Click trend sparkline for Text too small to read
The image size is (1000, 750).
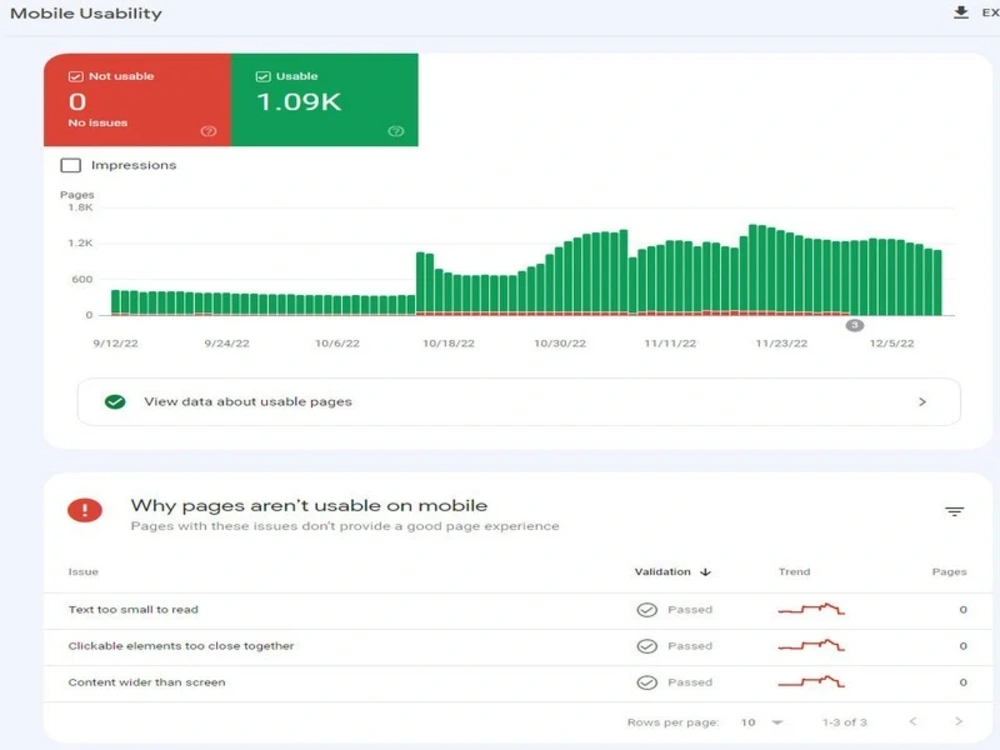tap(811, 609)
